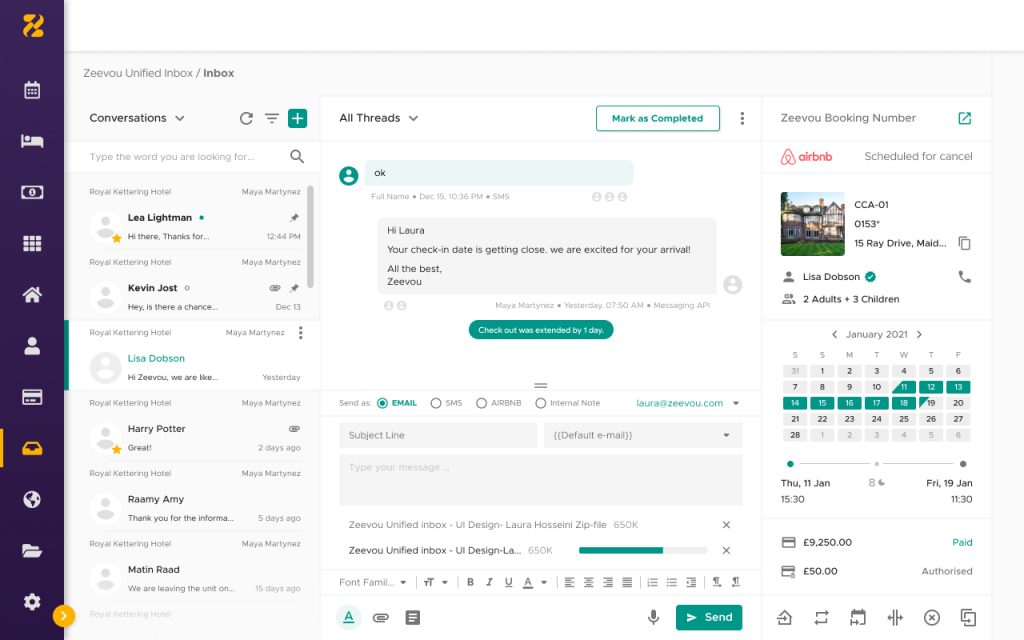The image size is (1024, 640).
Task: Toggle bold formatting
Action: (x=470, y=582)
